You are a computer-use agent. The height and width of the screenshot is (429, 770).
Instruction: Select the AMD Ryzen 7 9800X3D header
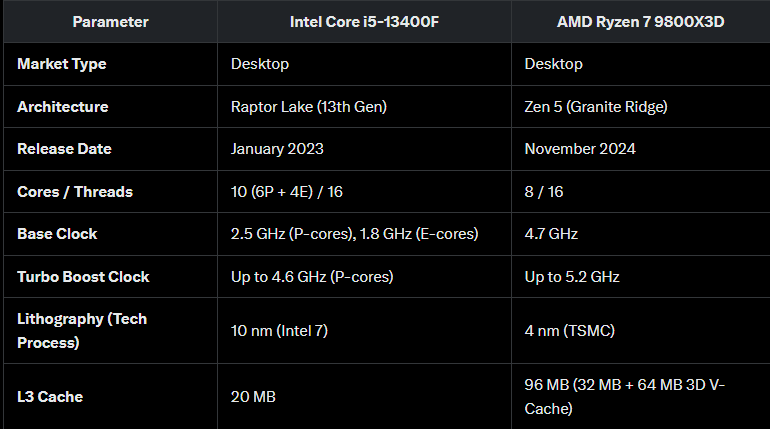640,22
